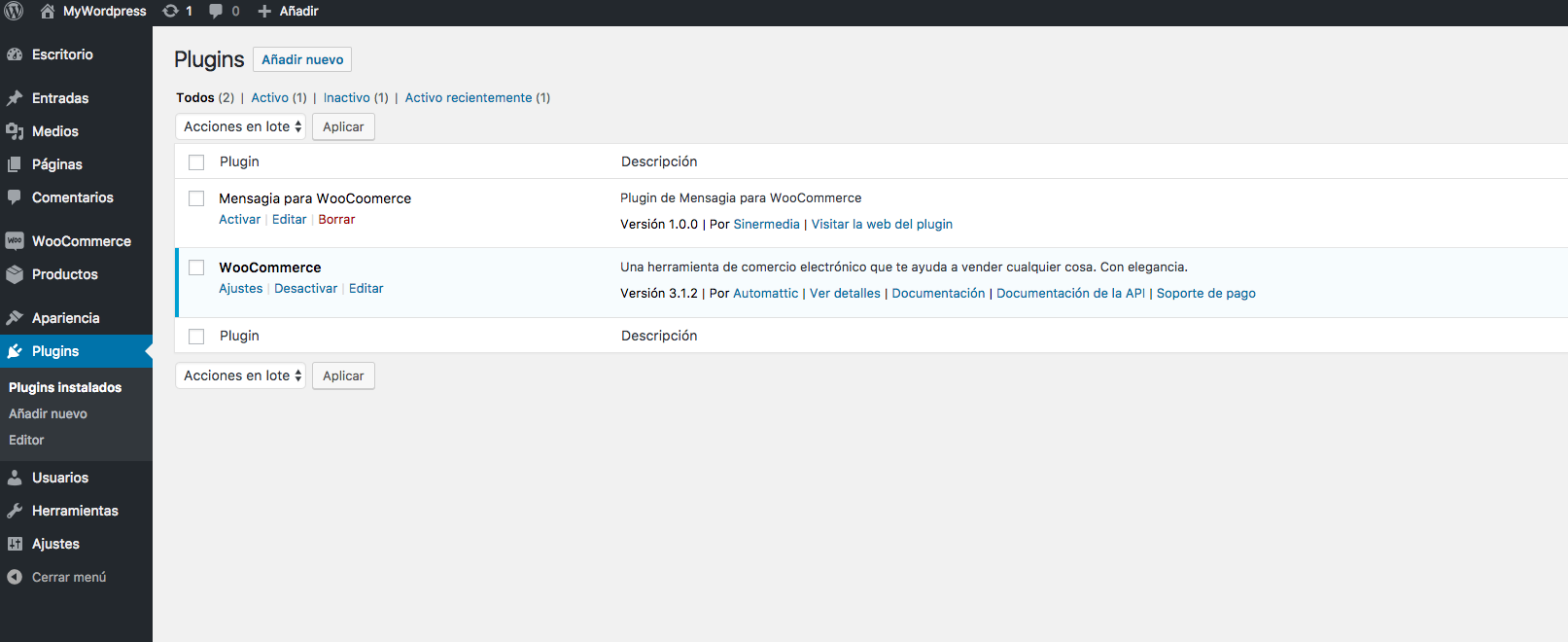The height and width of the screenshot is (642, 1568).
Task: Tick the WooCommerce plugin row checkbox
Action: [x=196, y=267]
